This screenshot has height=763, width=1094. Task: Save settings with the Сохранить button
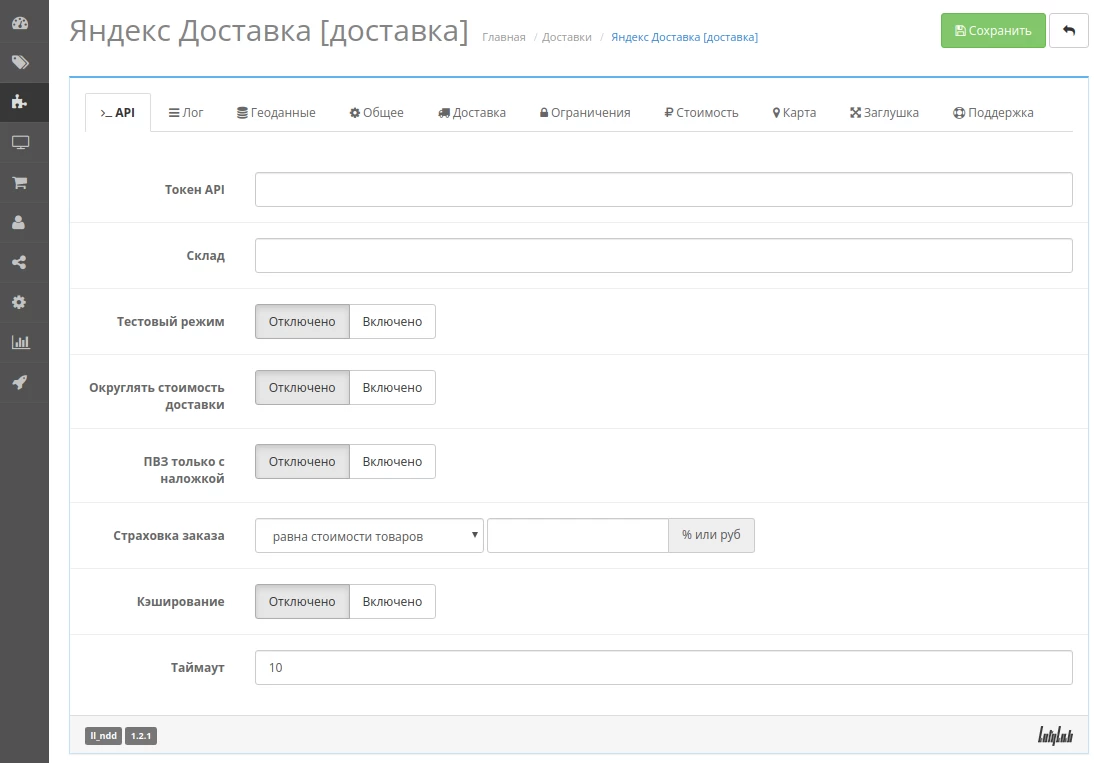pyautogui.click(x=993, y=31)
